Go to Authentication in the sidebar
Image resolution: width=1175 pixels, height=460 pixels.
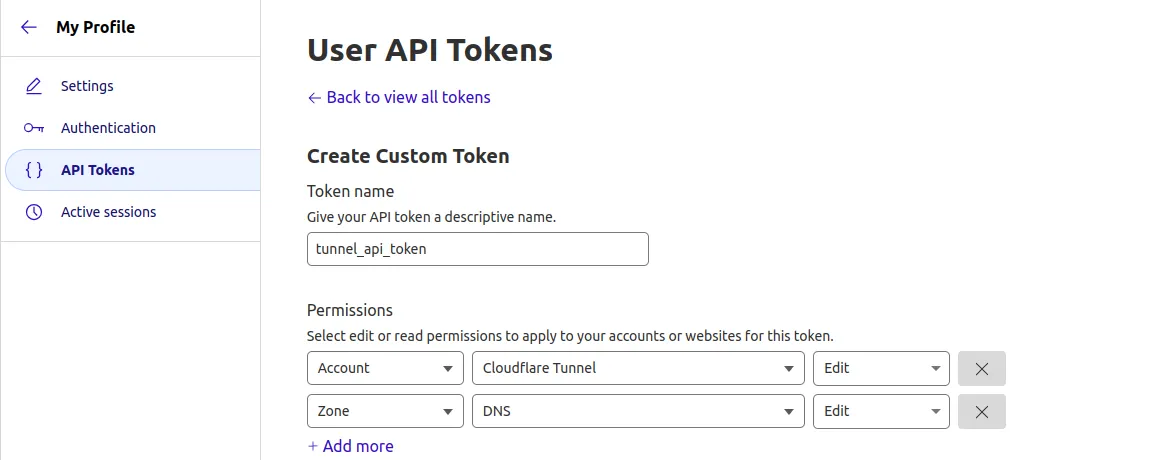[108, 128]
